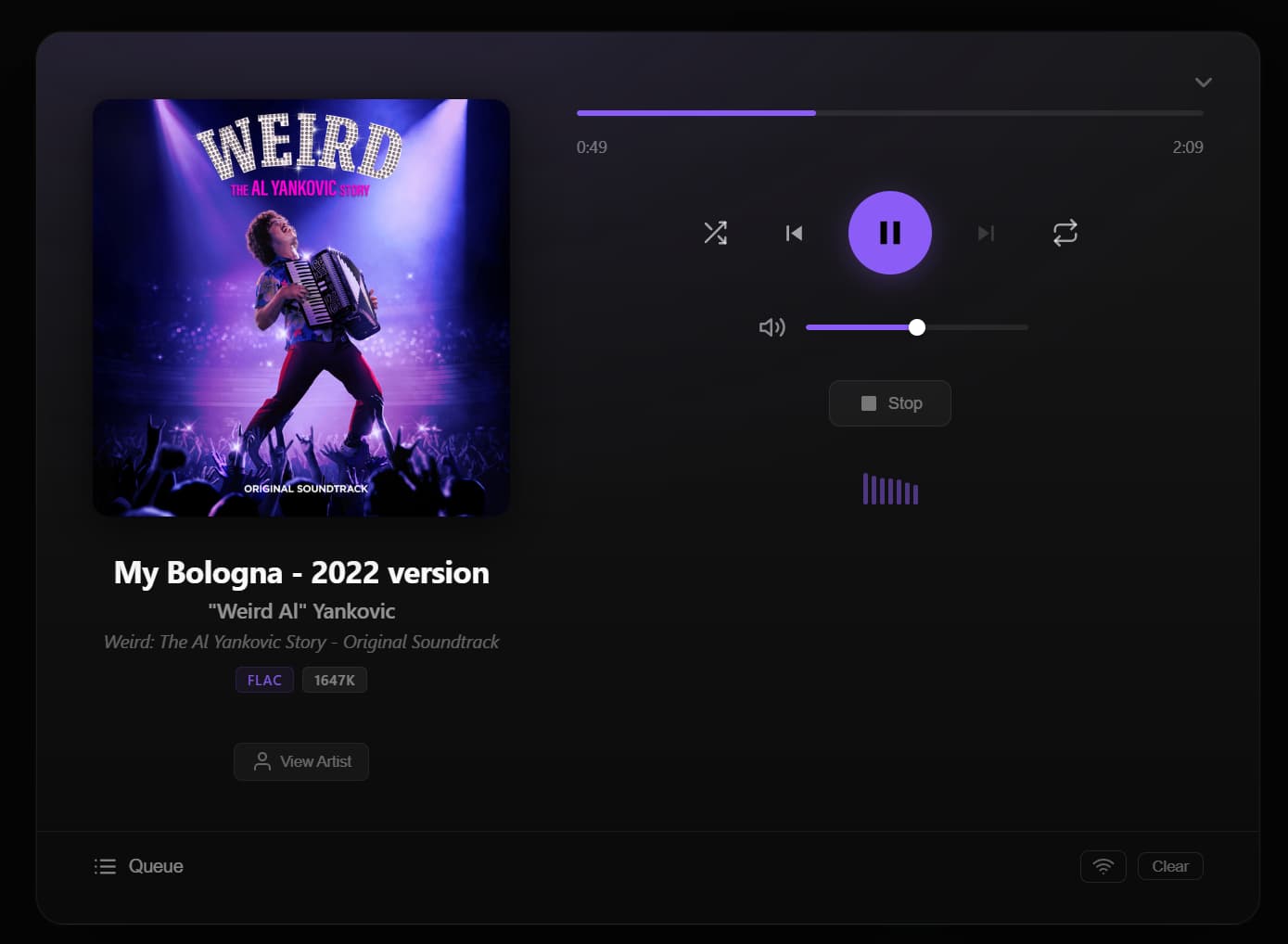Open the Queue section label
Screen dimensions: 1288x944
tap(156, 866)
